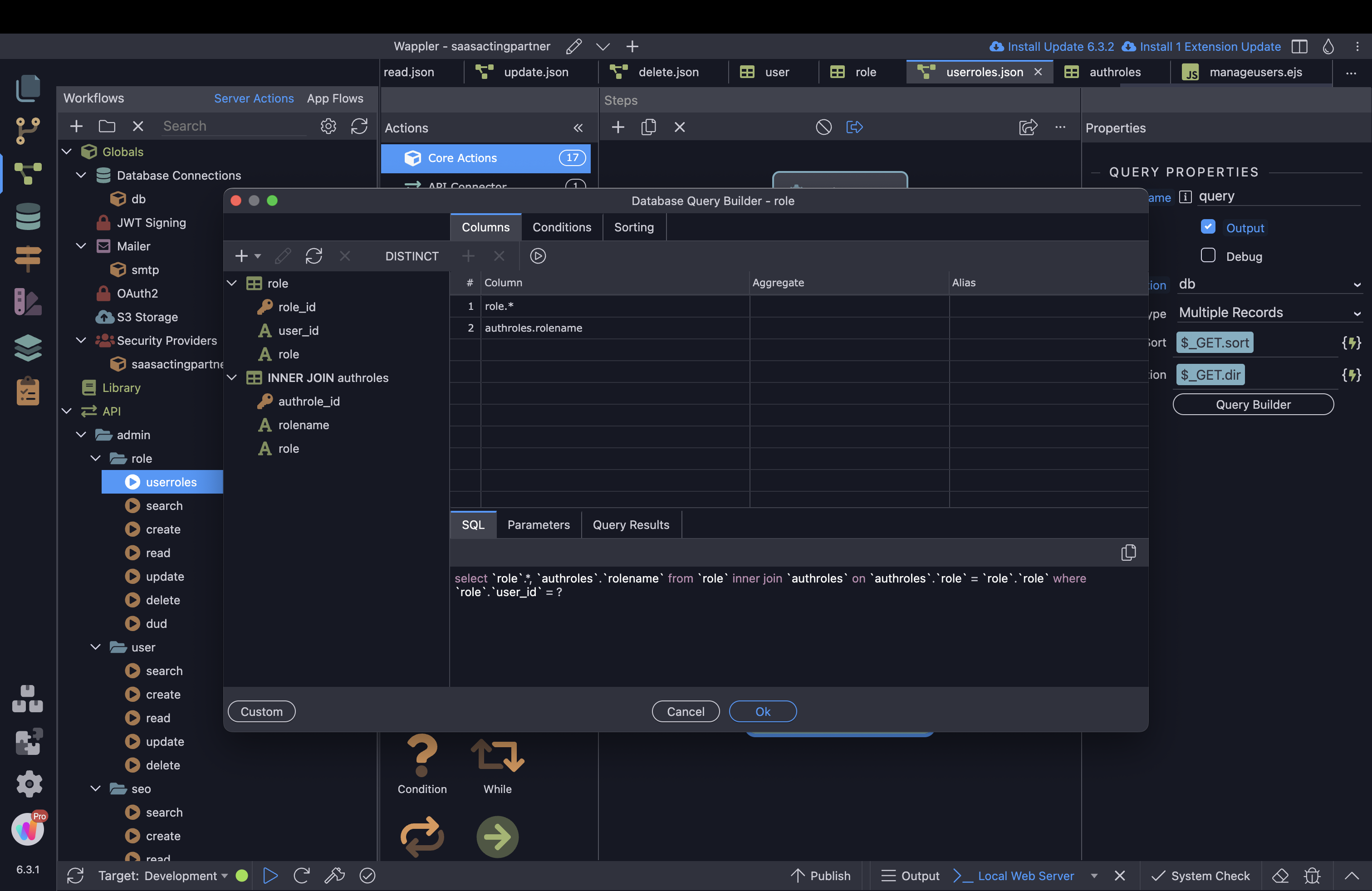Uncheck the Output checkbox
This screenshot has height=891, width=1372.
click(x=1208, y=226)
